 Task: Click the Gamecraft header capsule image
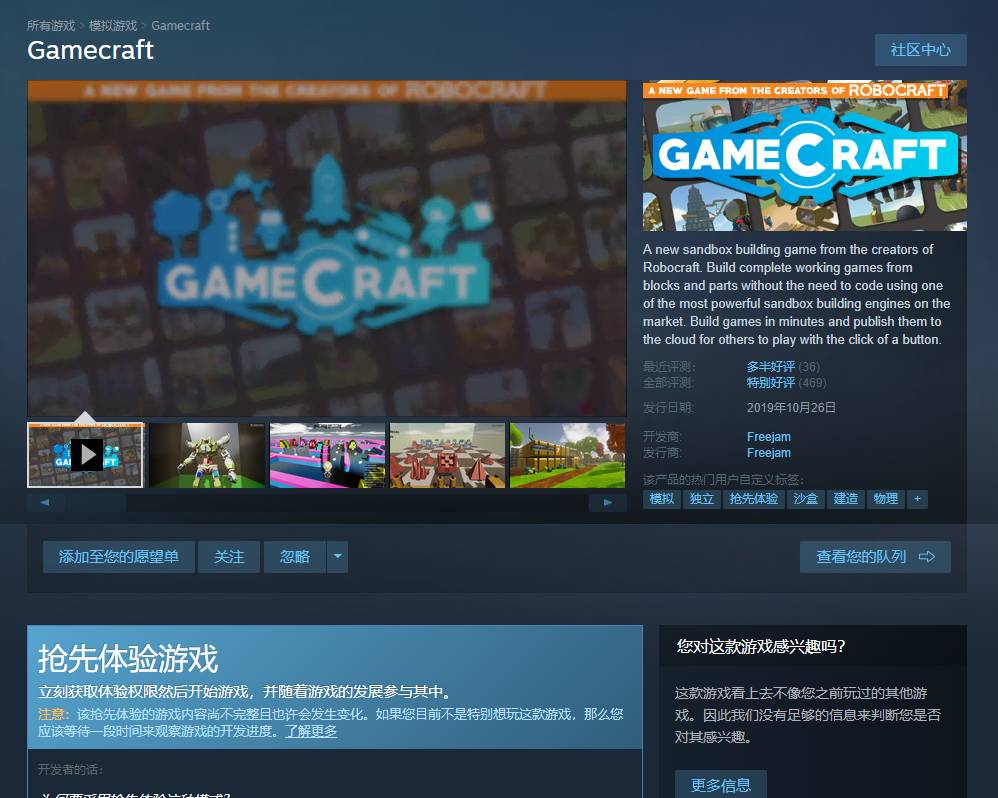pyautogui.click(x=805, y=155)
